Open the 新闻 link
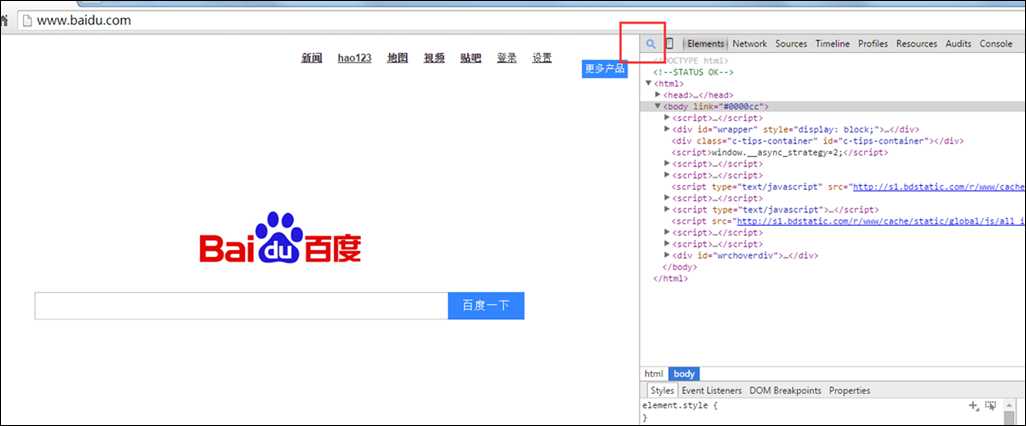 (x=311, y=58)
